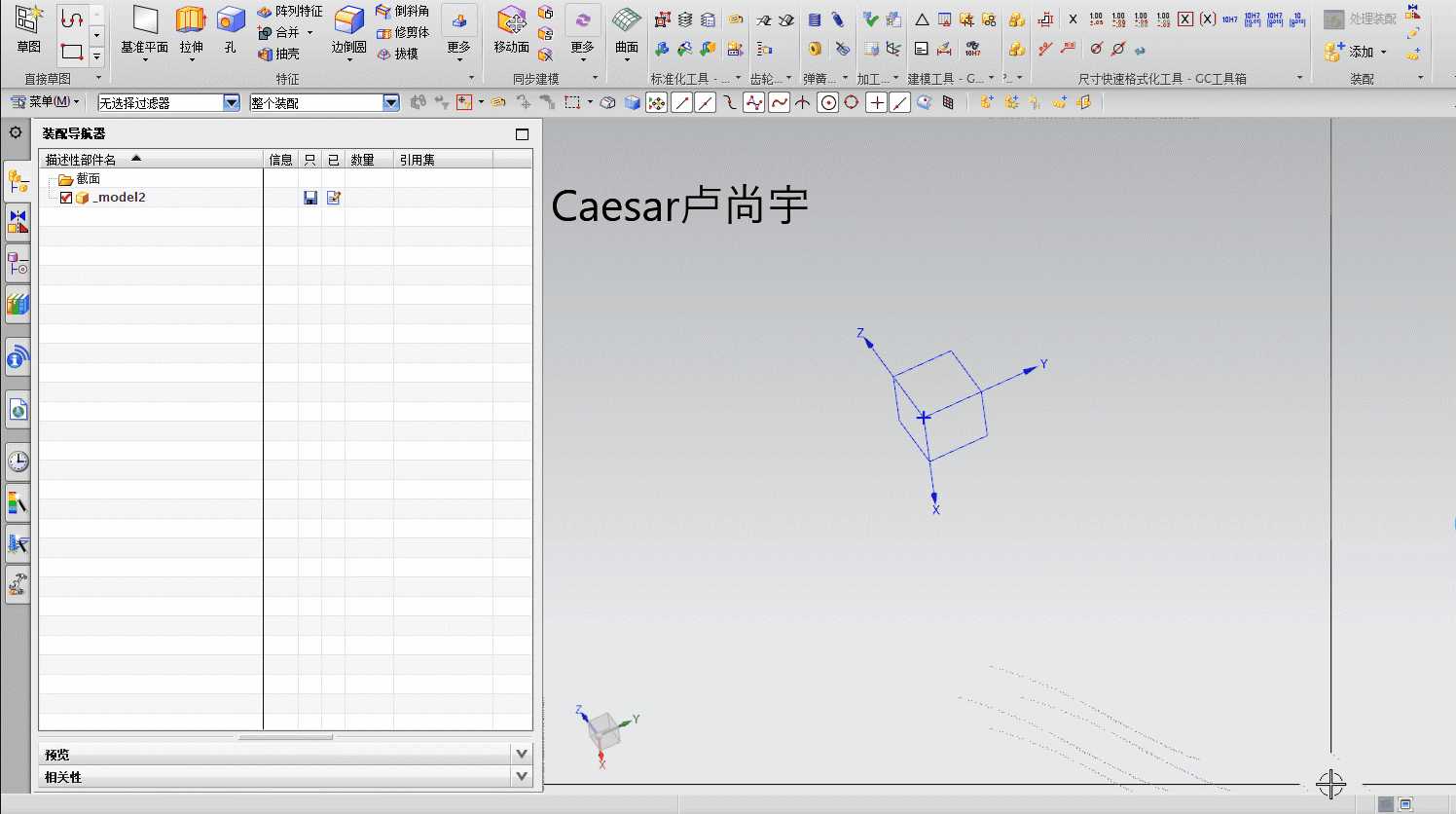Image resolution: width=1456 pixels, height=814 pixels.
Task: Pick the 倒斜角 chamfer tool
Action: click(x=402, y=11)
